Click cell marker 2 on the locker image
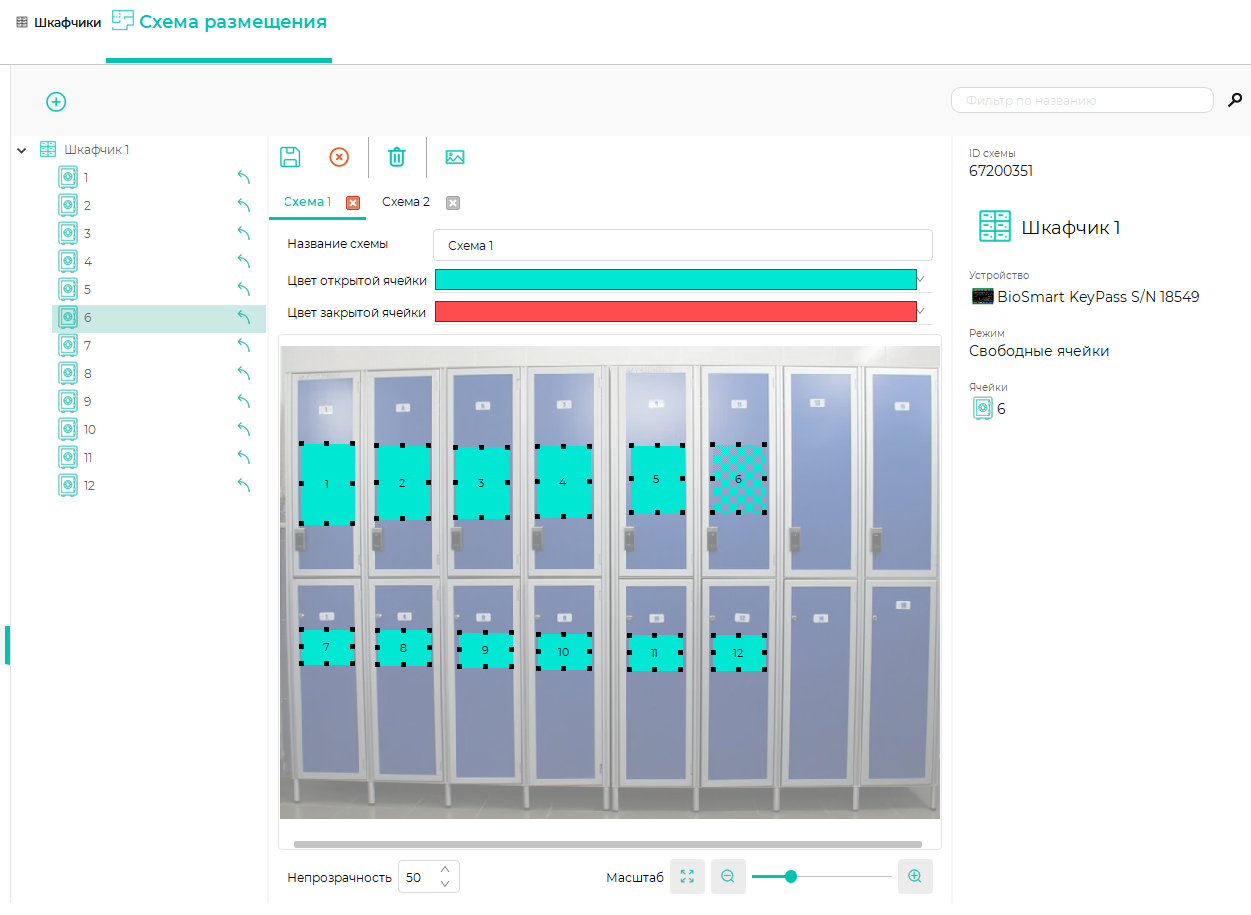Viewport: 1251px width, 915px height. [402, 482]
